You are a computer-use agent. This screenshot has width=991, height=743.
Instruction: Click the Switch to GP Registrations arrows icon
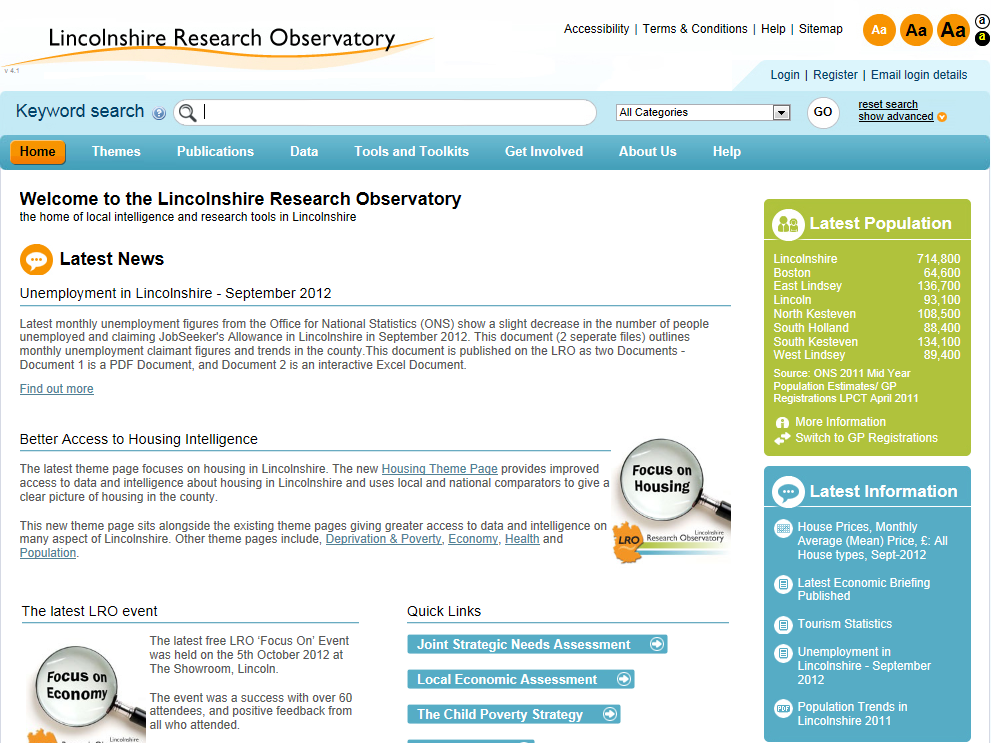pyautogui.click(x=782, y=438)
